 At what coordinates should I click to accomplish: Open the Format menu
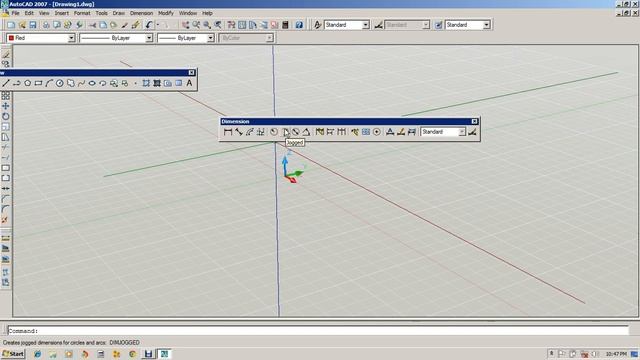[x=82, y=13]
